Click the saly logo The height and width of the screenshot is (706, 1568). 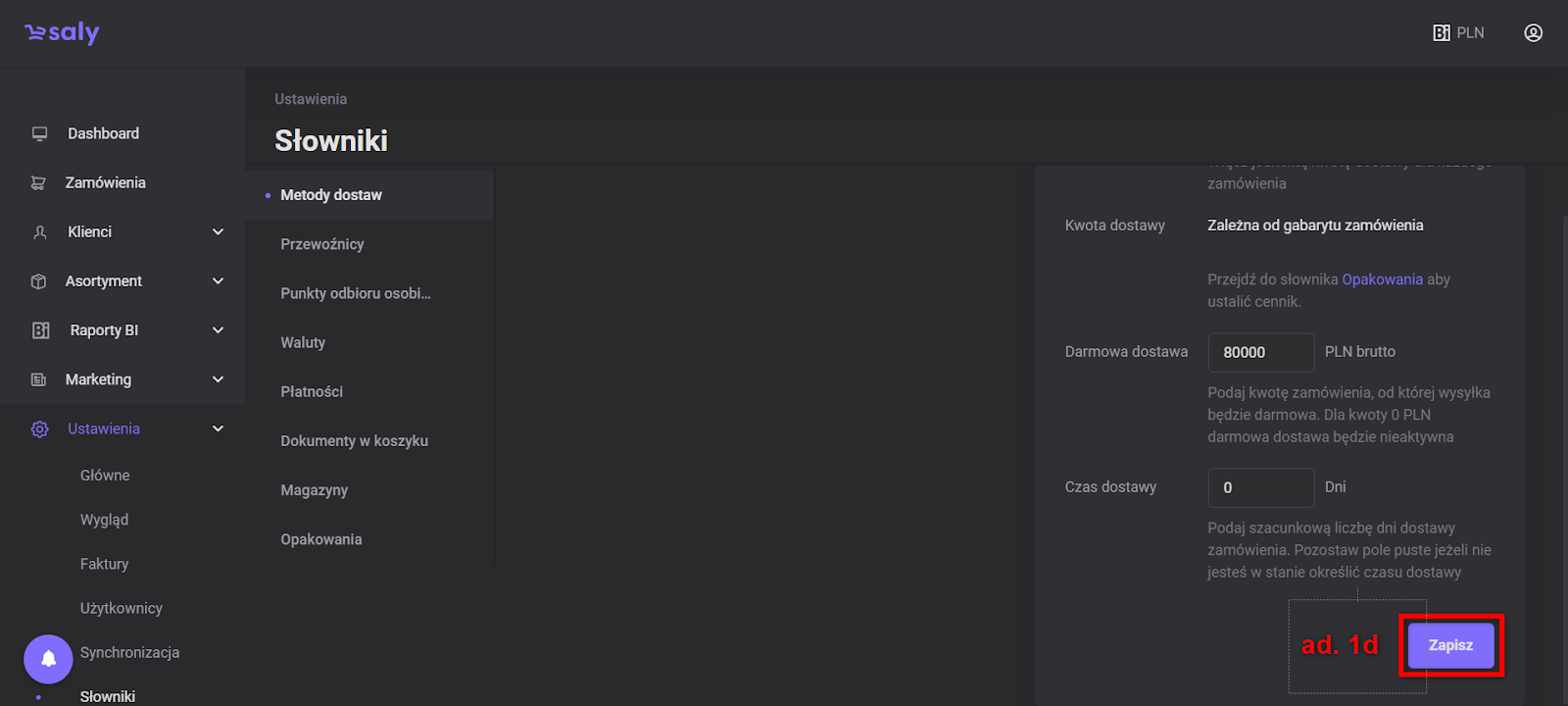point(62,33)
